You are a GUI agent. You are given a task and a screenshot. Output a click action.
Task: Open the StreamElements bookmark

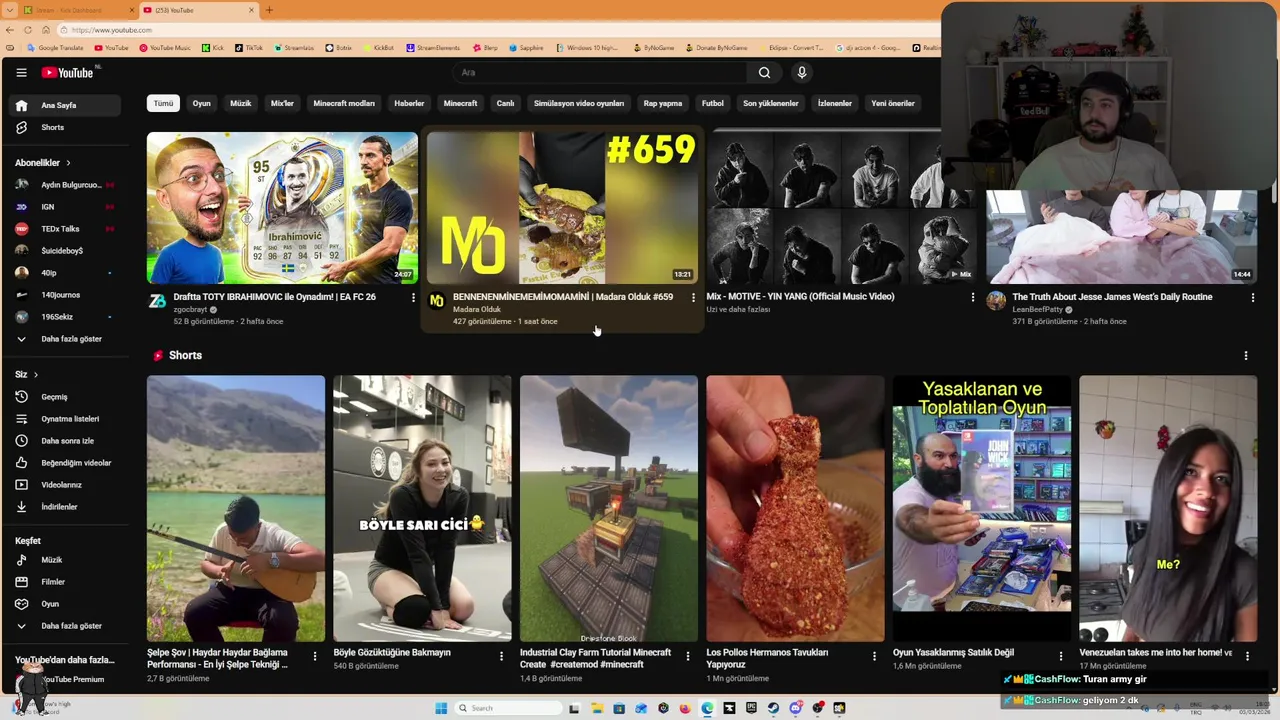point(433,48)
